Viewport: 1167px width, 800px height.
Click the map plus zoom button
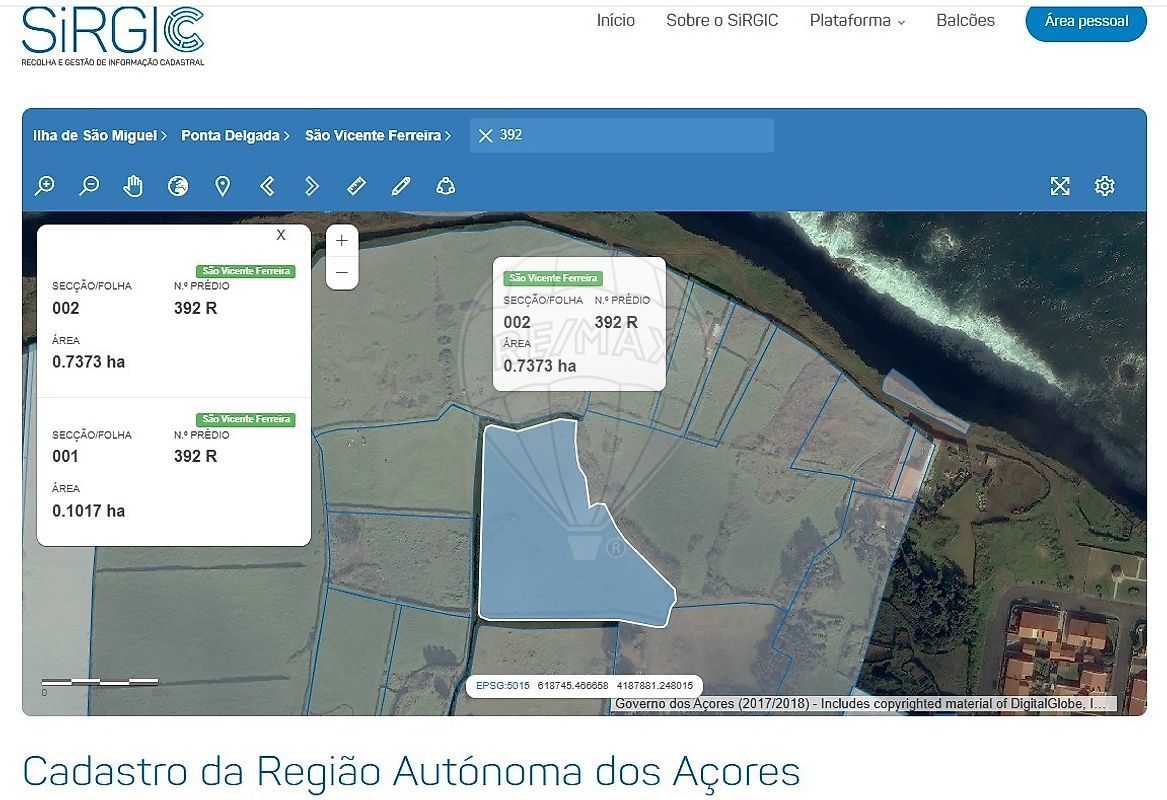[x=342, y=240]
